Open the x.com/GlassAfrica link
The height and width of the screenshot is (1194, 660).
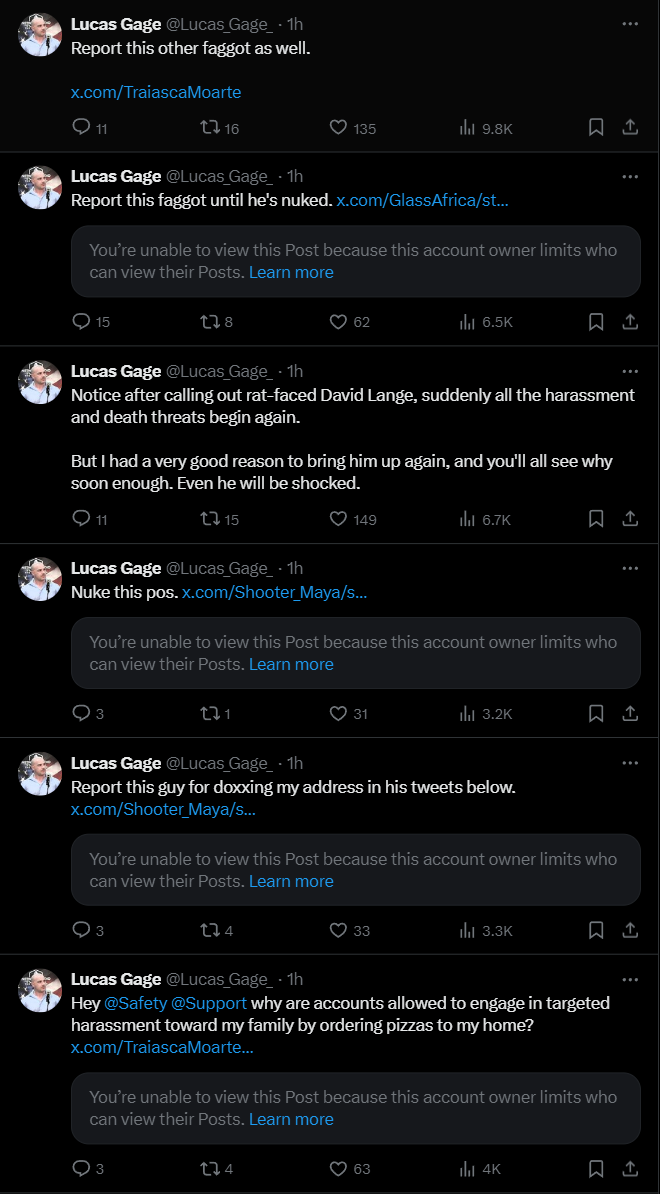point(422,200)
